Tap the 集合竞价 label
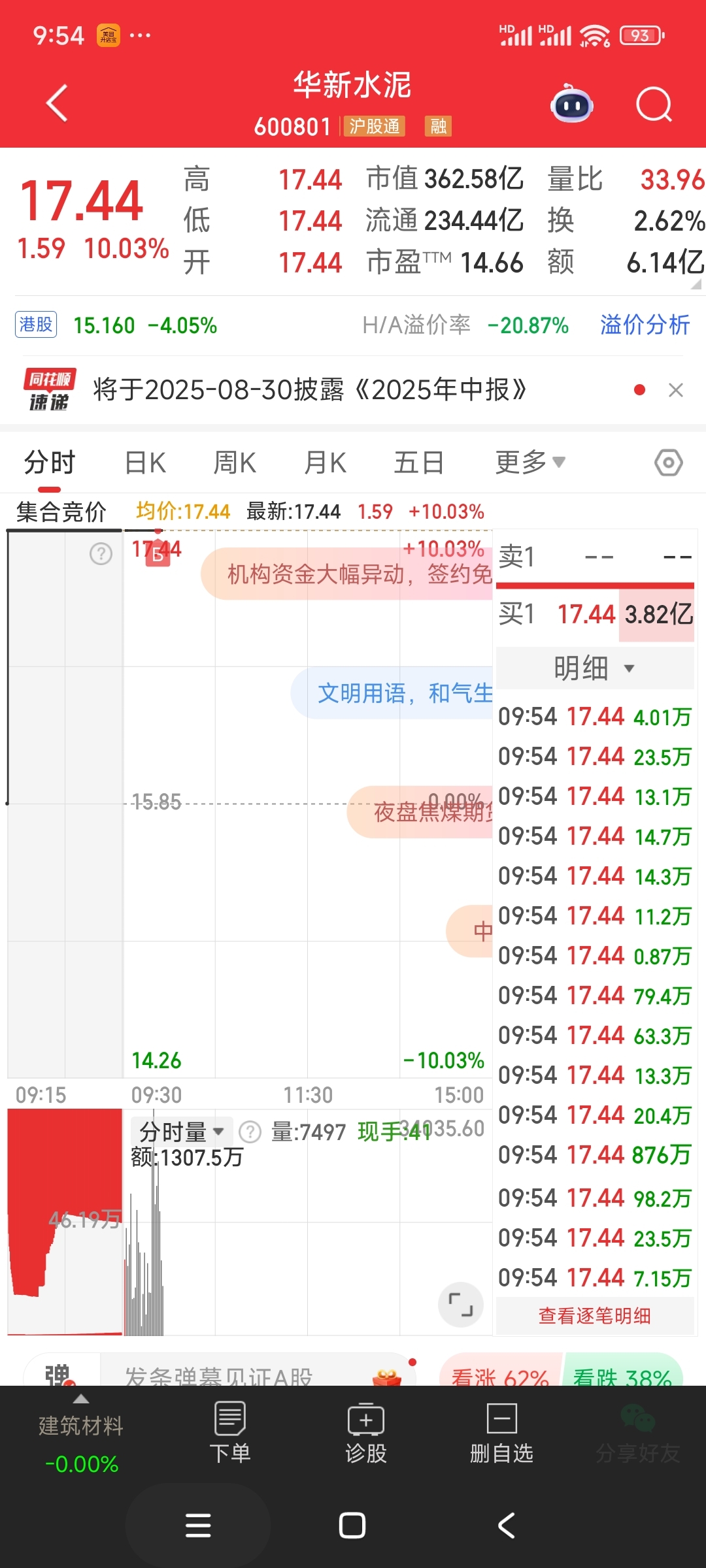 [61, 512]
